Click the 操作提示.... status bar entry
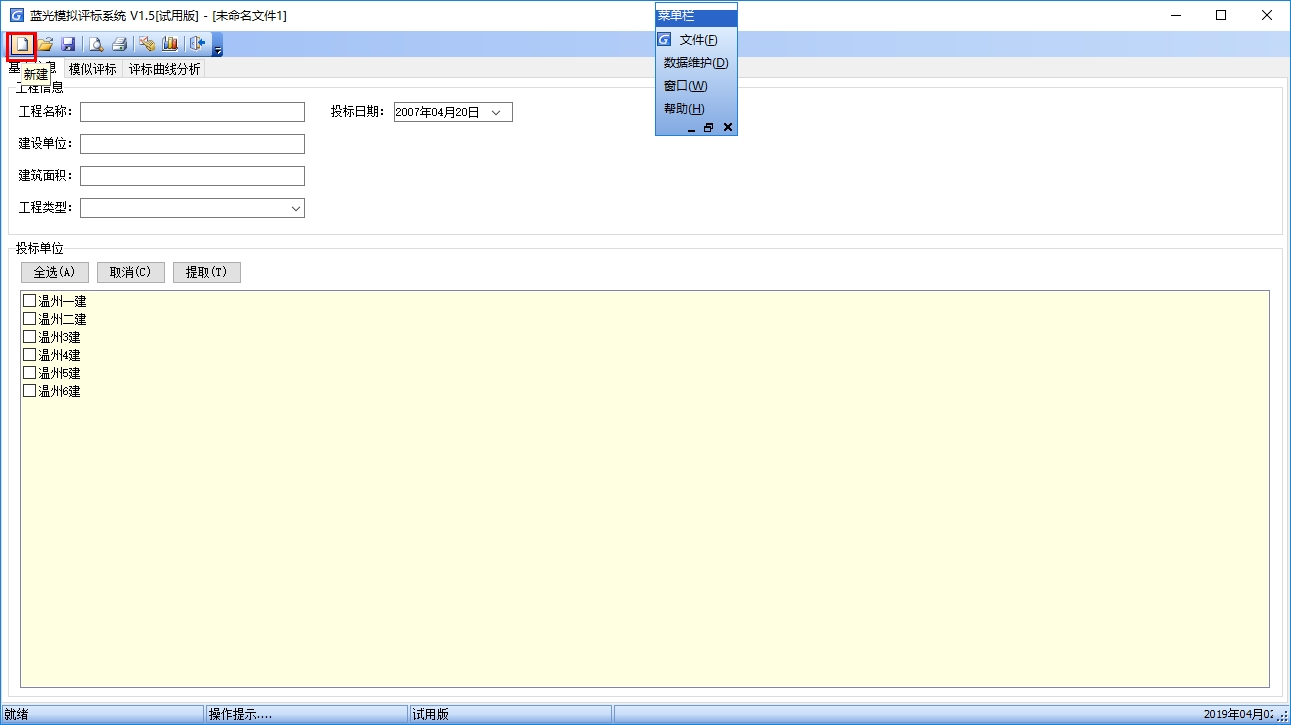 240,714
